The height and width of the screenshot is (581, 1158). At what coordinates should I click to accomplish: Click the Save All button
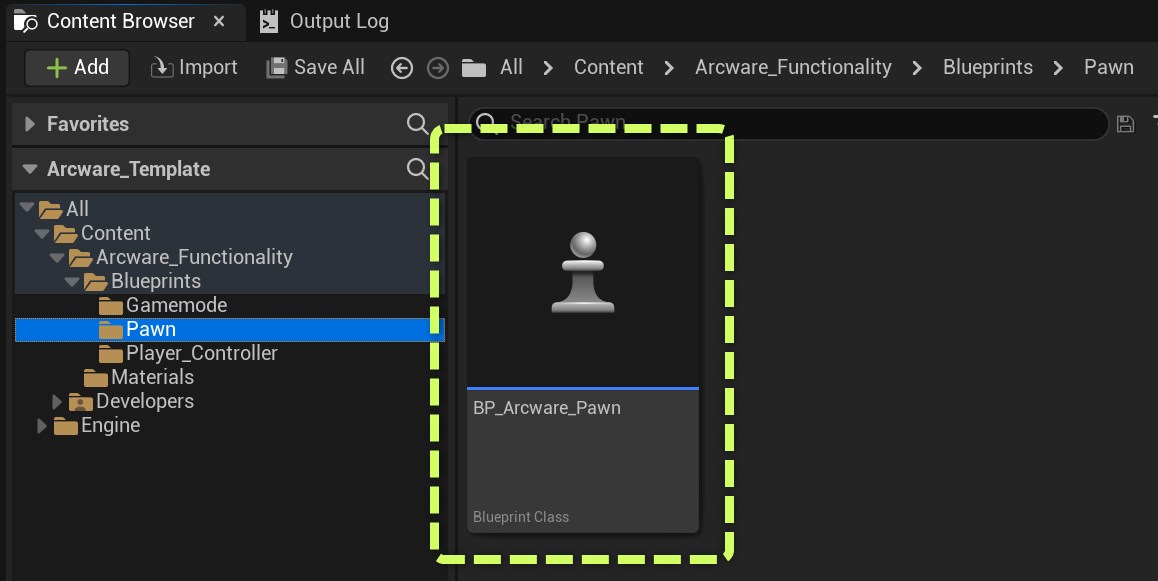click(x=315, y=67)
